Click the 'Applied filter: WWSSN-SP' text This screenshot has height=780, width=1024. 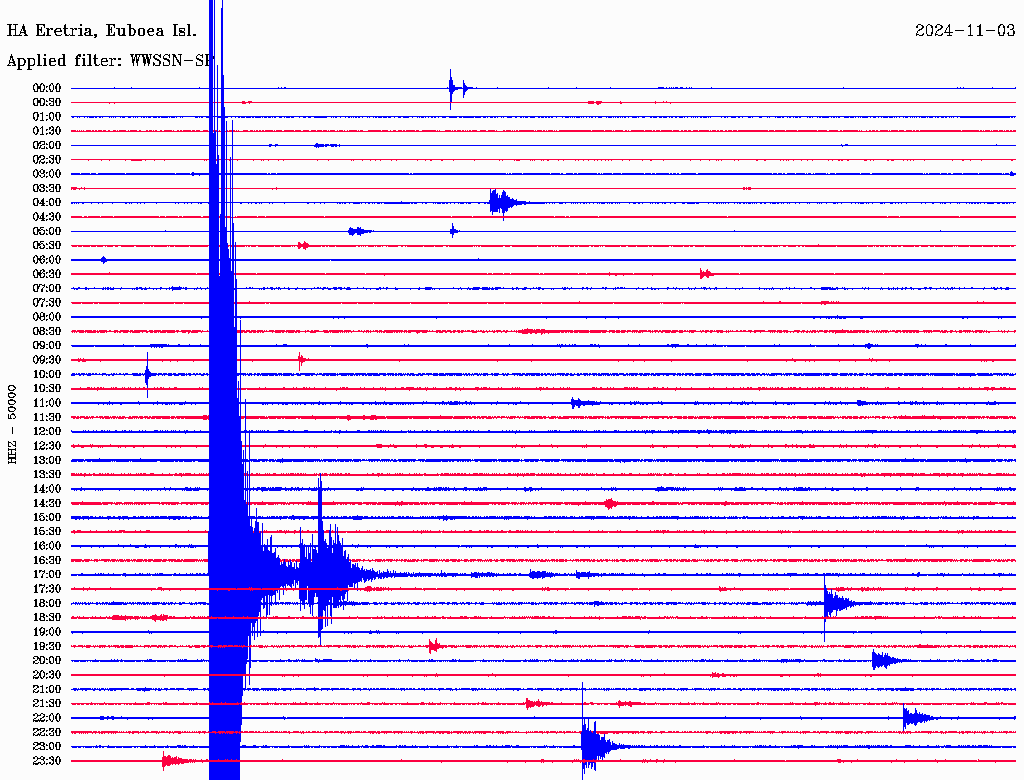coord(110,61)
